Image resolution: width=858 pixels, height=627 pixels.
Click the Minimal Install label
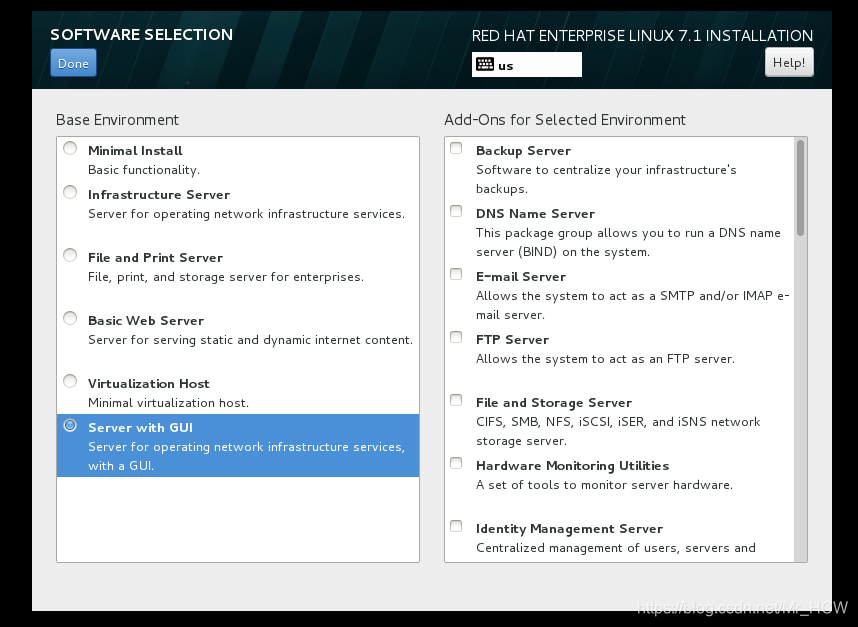135,150
